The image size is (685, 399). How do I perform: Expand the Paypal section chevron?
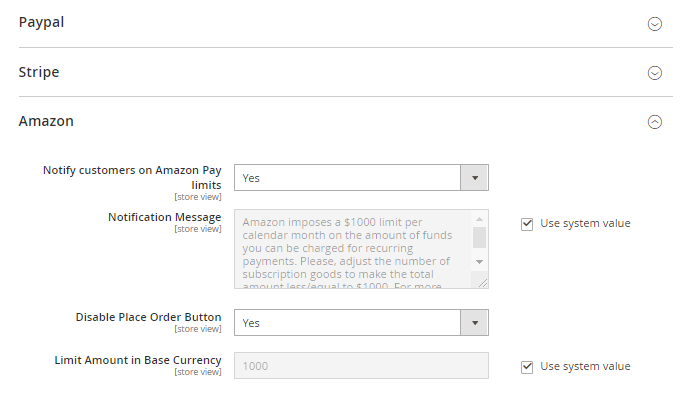click(x=654, y=24)
